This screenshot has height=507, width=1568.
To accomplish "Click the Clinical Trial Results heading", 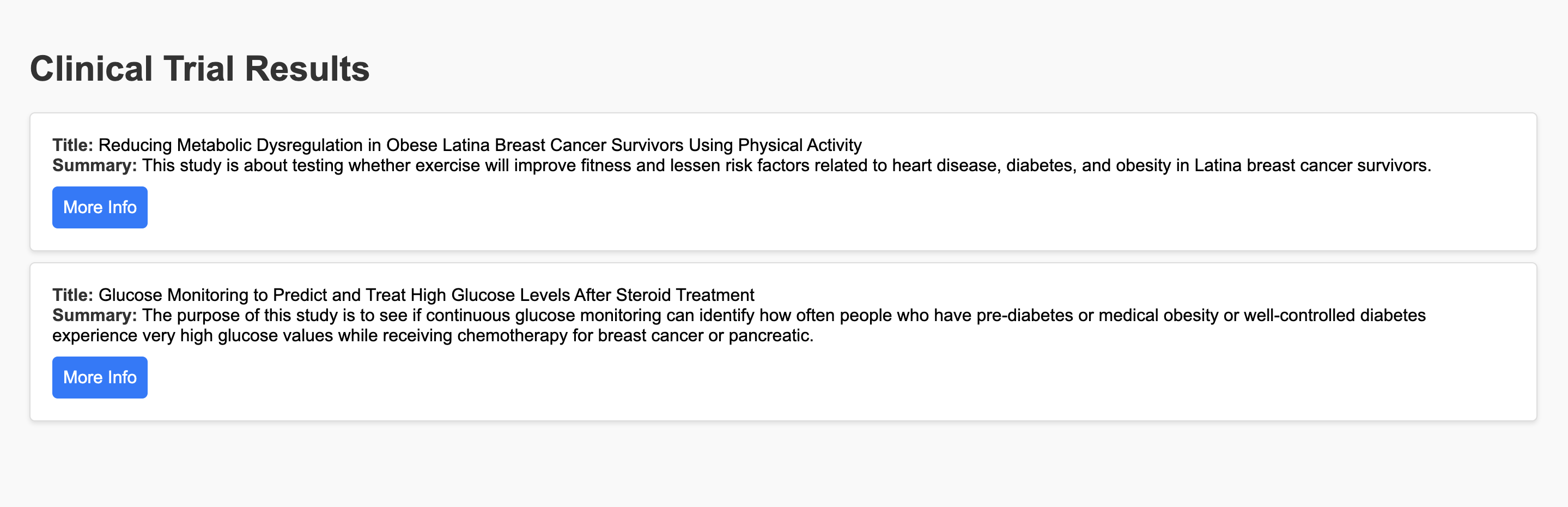I will (x=199, y=68).
